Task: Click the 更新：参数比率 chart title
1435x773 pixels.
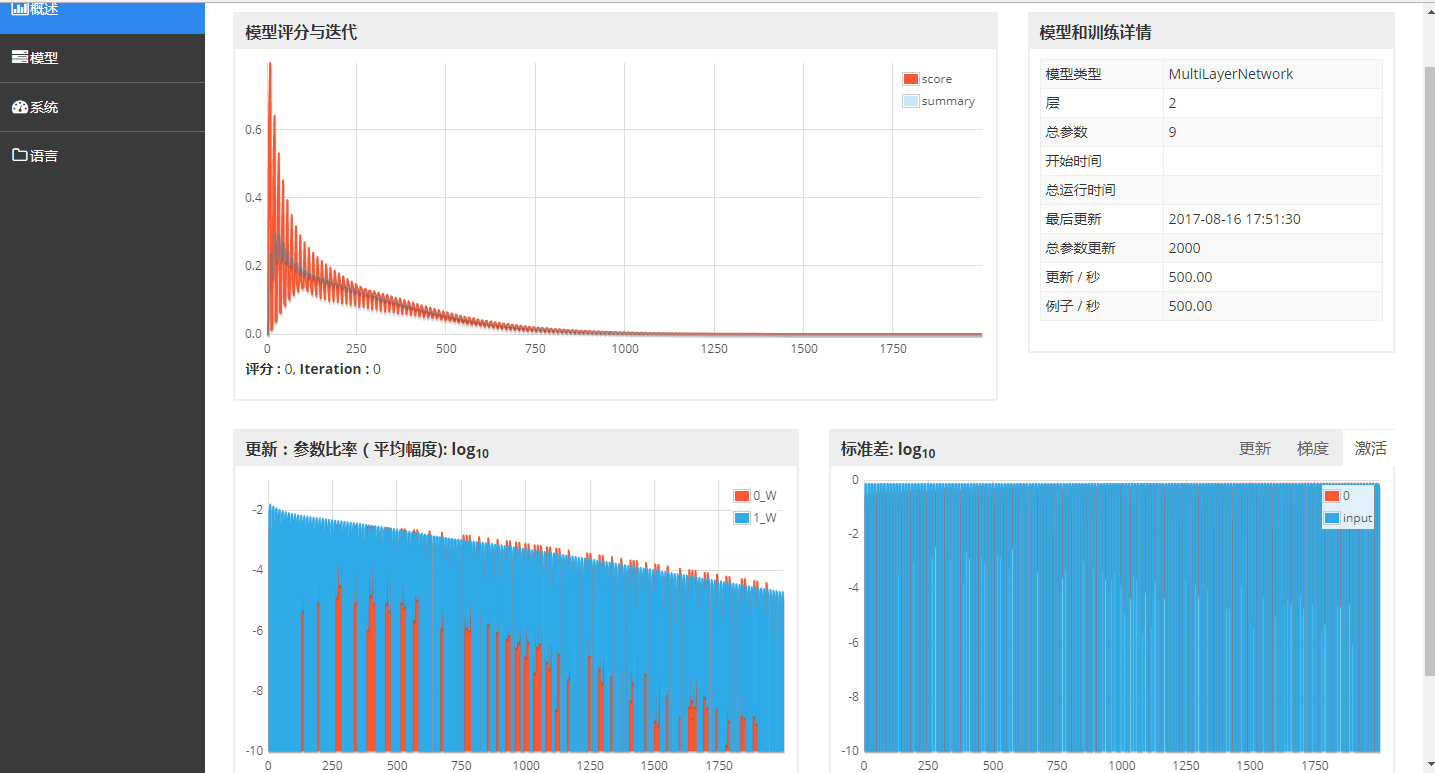Action: tap(367, 450)
